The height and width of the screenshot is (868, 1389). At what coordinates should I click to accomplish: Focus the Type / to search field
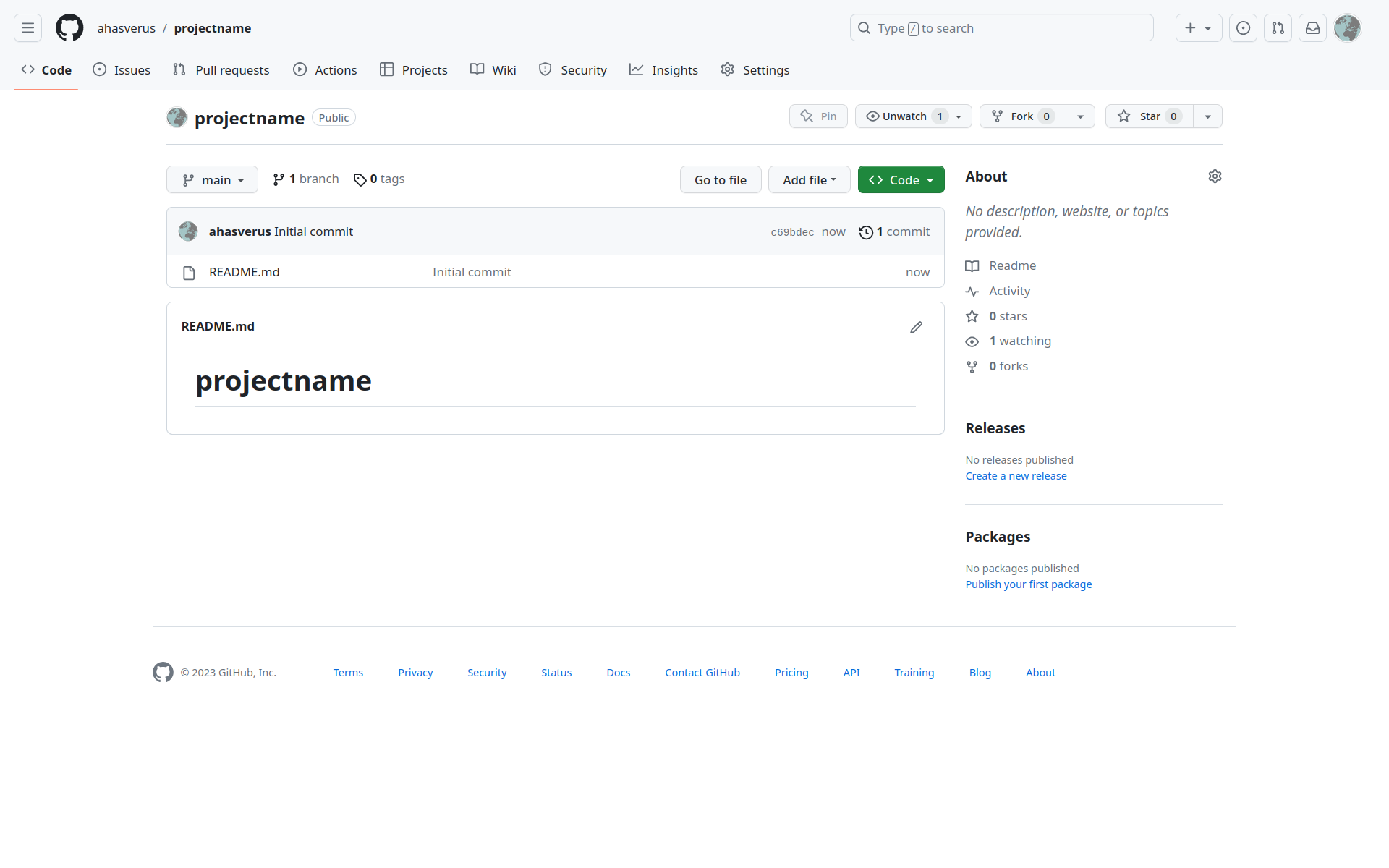[x=1001, y=28]
